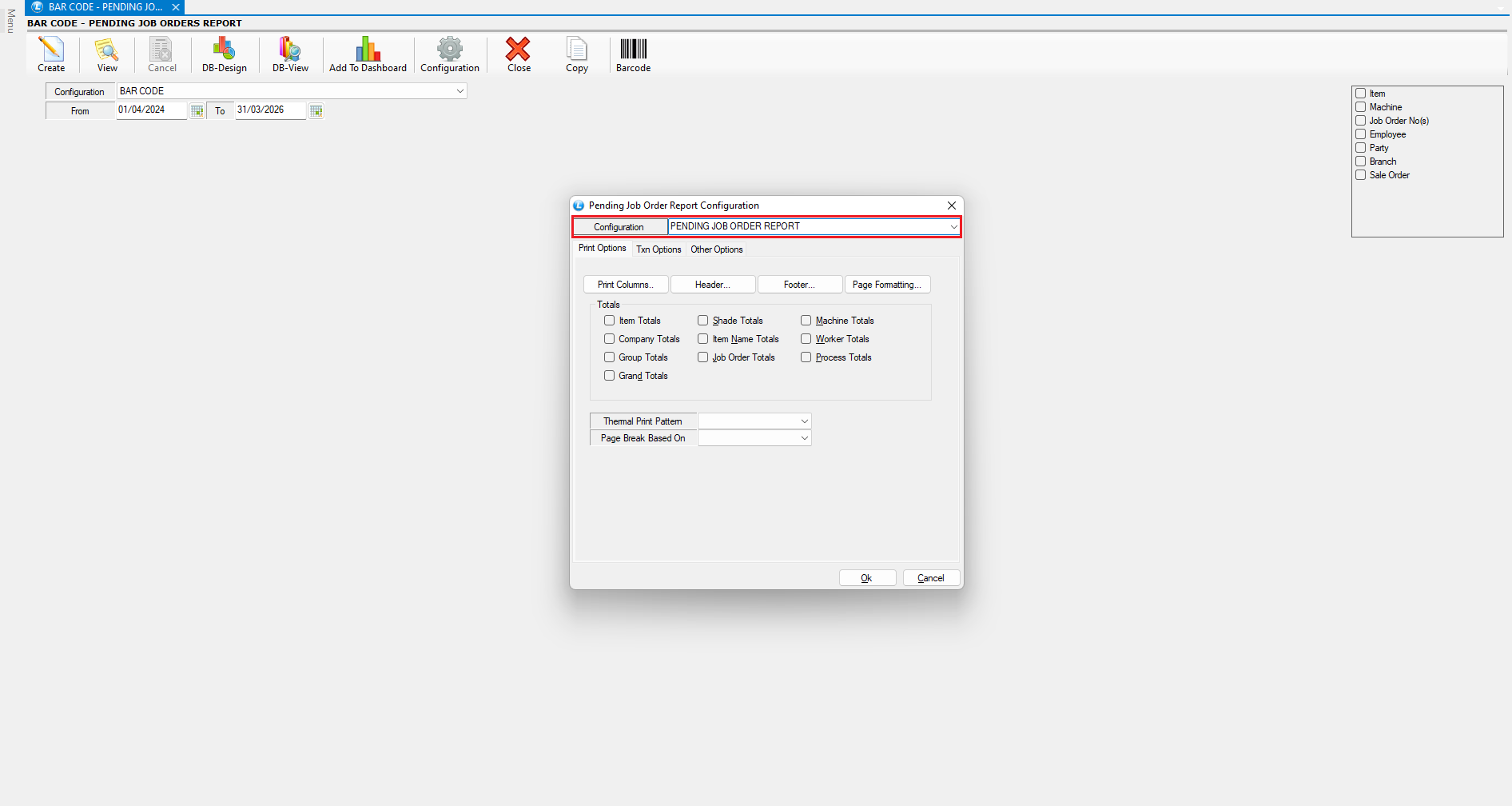Click the Print Columns button
The image size is (1512, 806).
coord(626,285)
